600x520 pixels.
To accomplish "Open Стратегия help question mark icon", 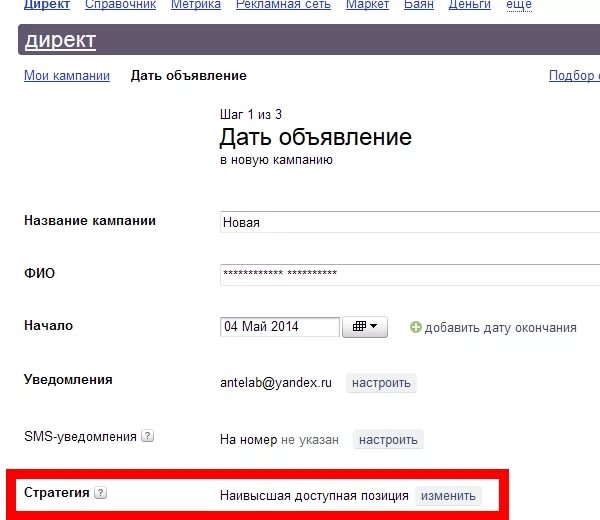I will [101, 492].
